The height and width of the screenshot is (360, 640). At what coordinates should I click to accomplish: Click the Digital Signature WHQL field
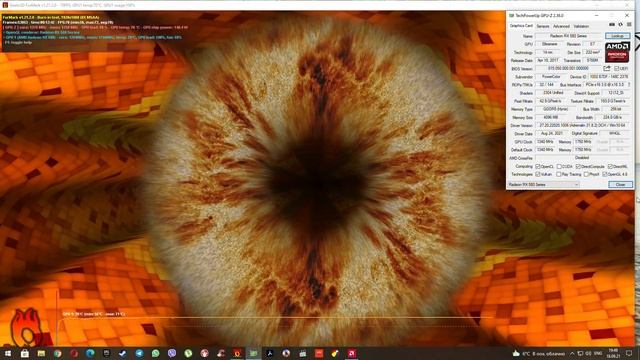click(614, 133)
